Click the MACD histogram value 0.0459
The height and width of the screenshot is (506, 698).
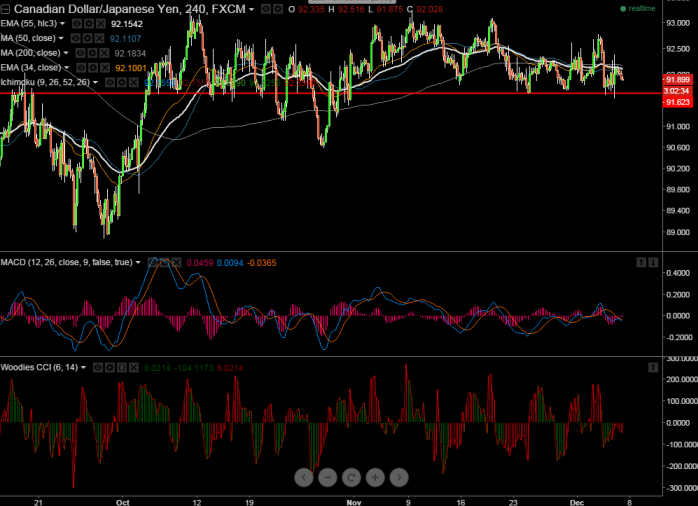pyautogui.click(x=200, y=263)
